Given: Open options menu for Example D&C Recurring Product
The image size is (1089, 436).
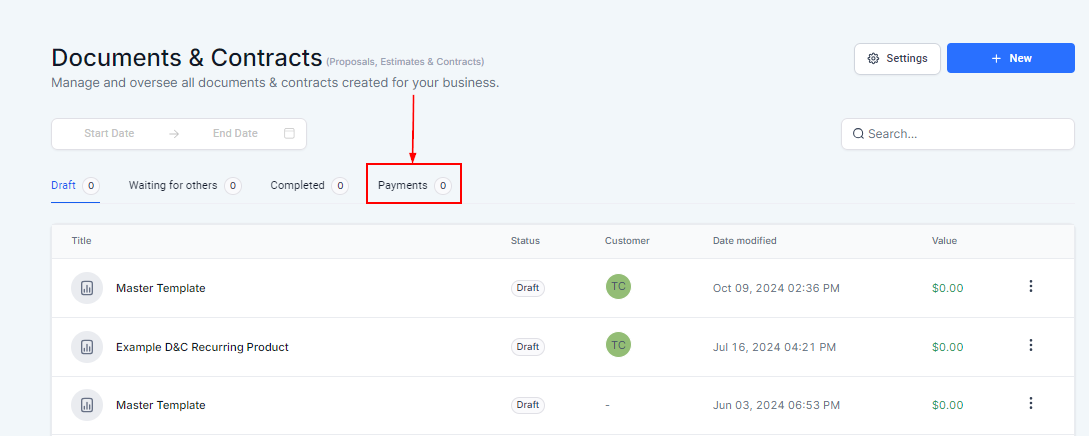Looking at the screenshot, I should click(x=1031, y=345).
